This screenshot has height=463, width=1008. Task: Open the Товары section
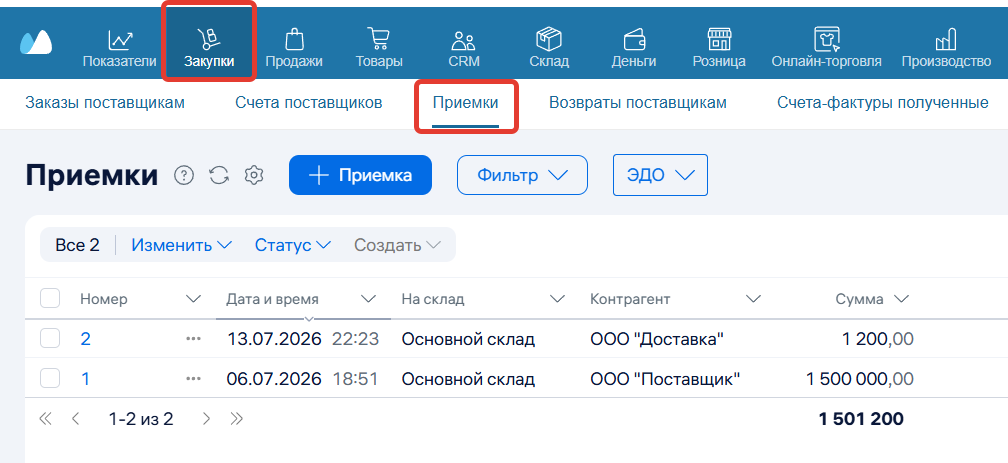tap(379, 49)
